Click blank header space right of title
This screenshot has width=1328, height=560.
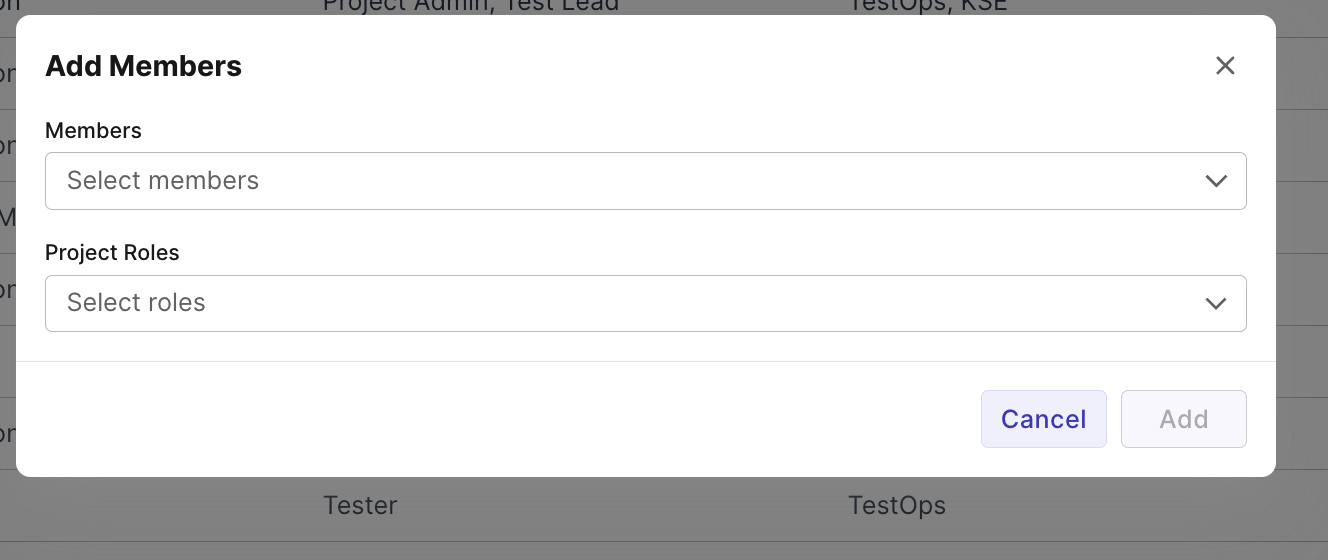tap(700, 66)
